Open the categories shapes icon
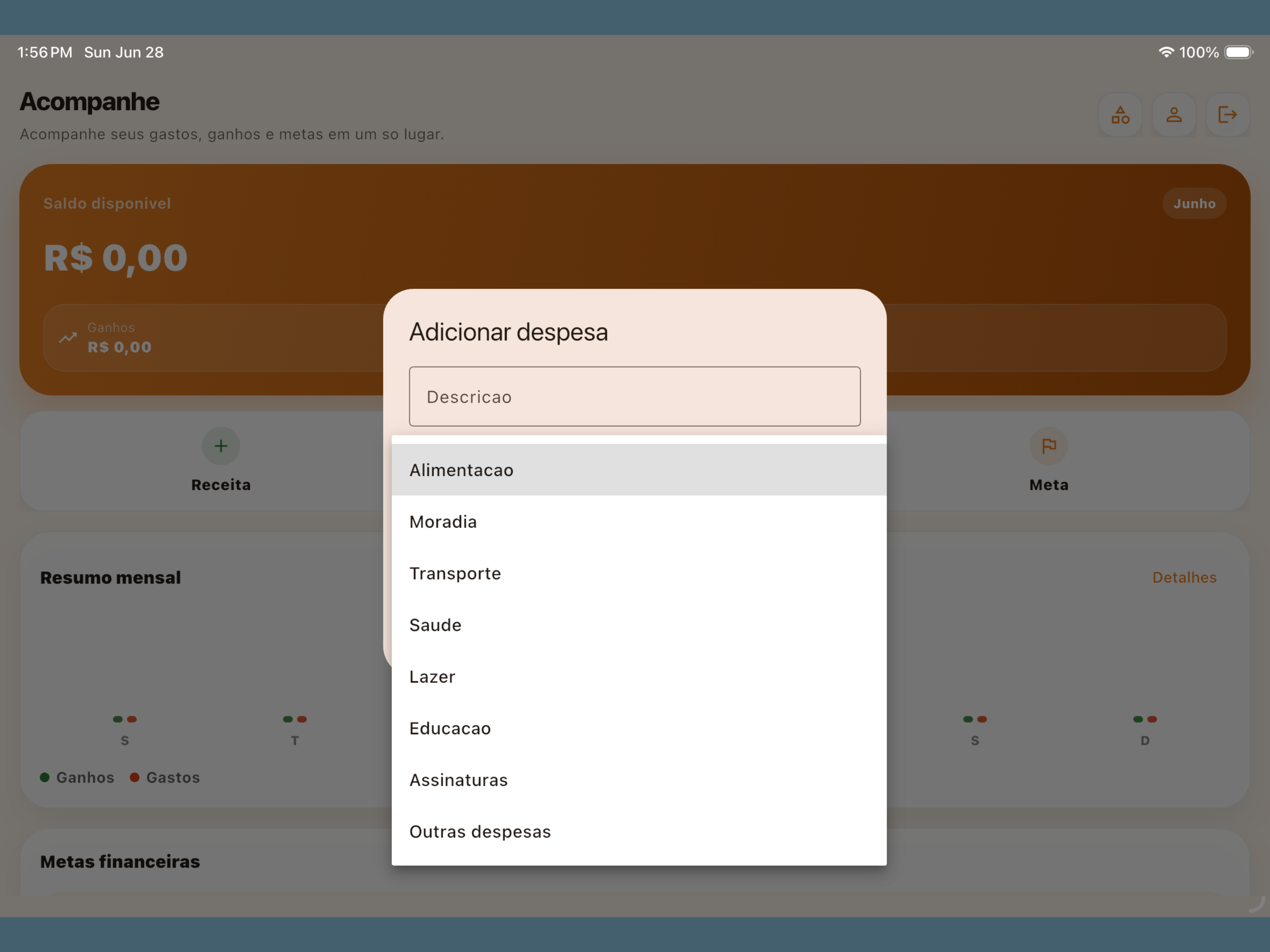This screenshot has width=1270, height=952. [x=1120, y=115]
